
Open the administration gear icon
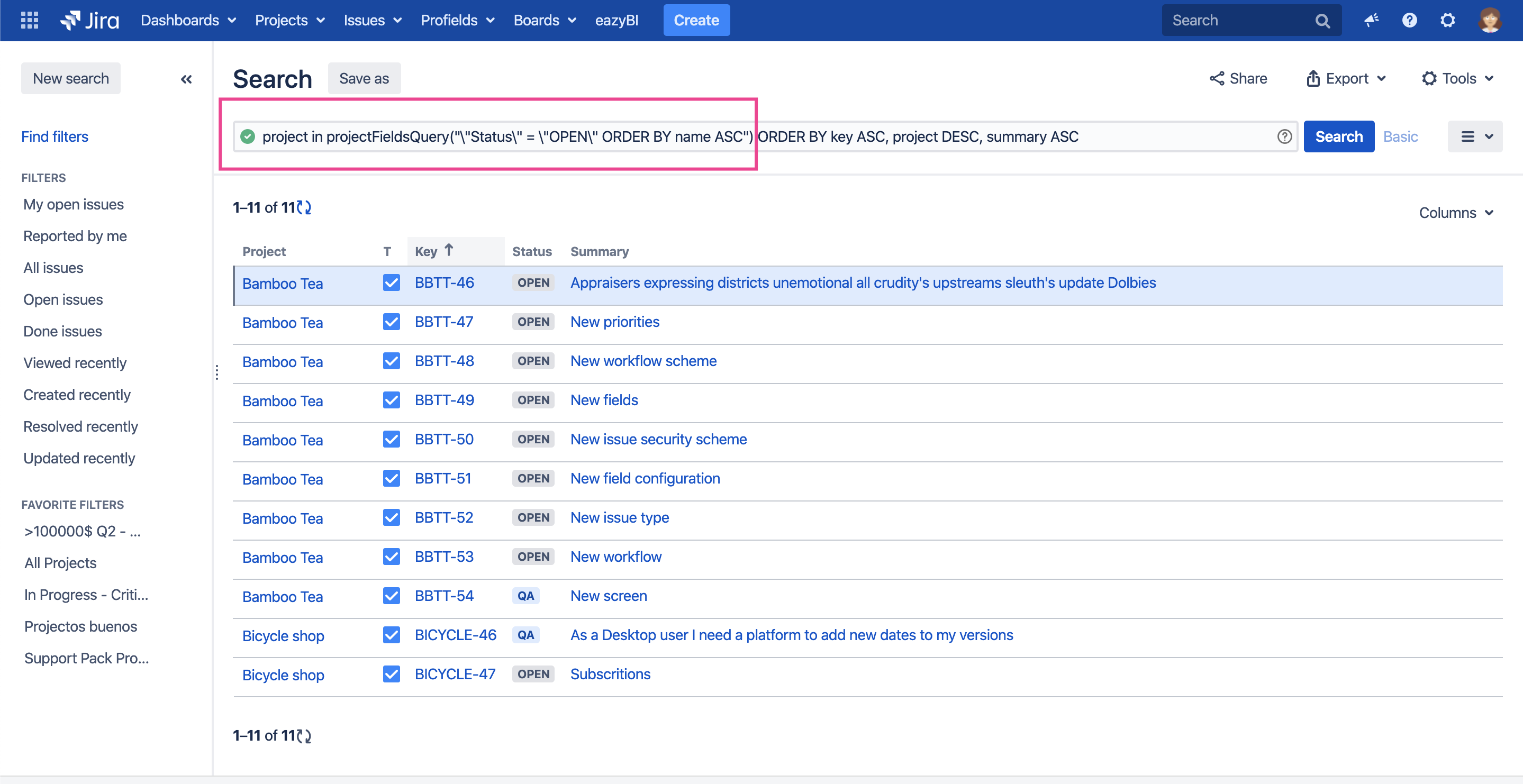1447,20
